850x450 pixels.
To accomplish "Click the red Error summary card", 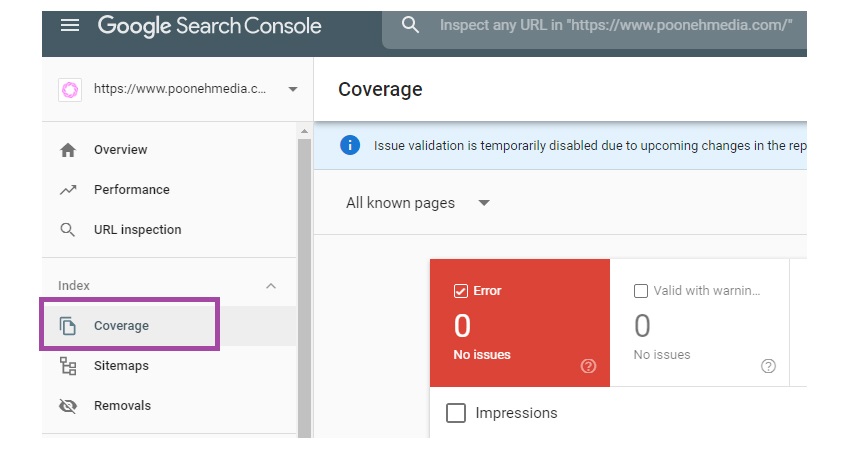I will point(520,323).
